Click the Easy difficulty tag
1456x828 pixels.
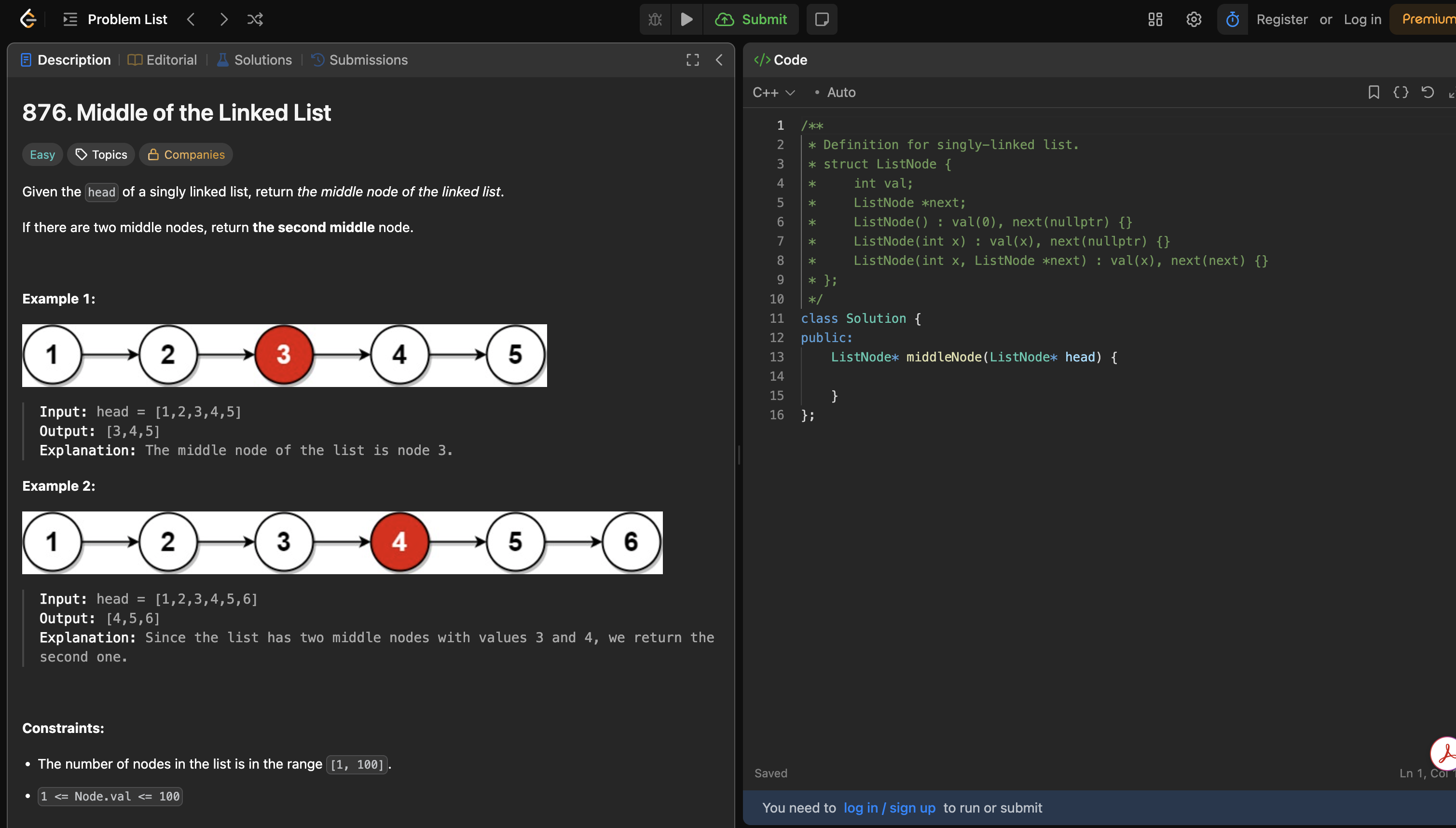coord(42,155)
